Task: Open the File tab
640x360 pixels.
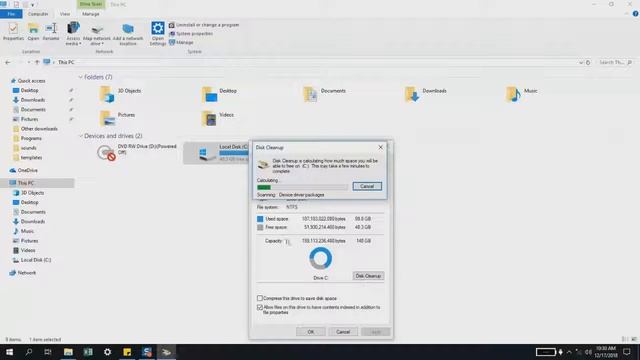Action: coord(11,14)
